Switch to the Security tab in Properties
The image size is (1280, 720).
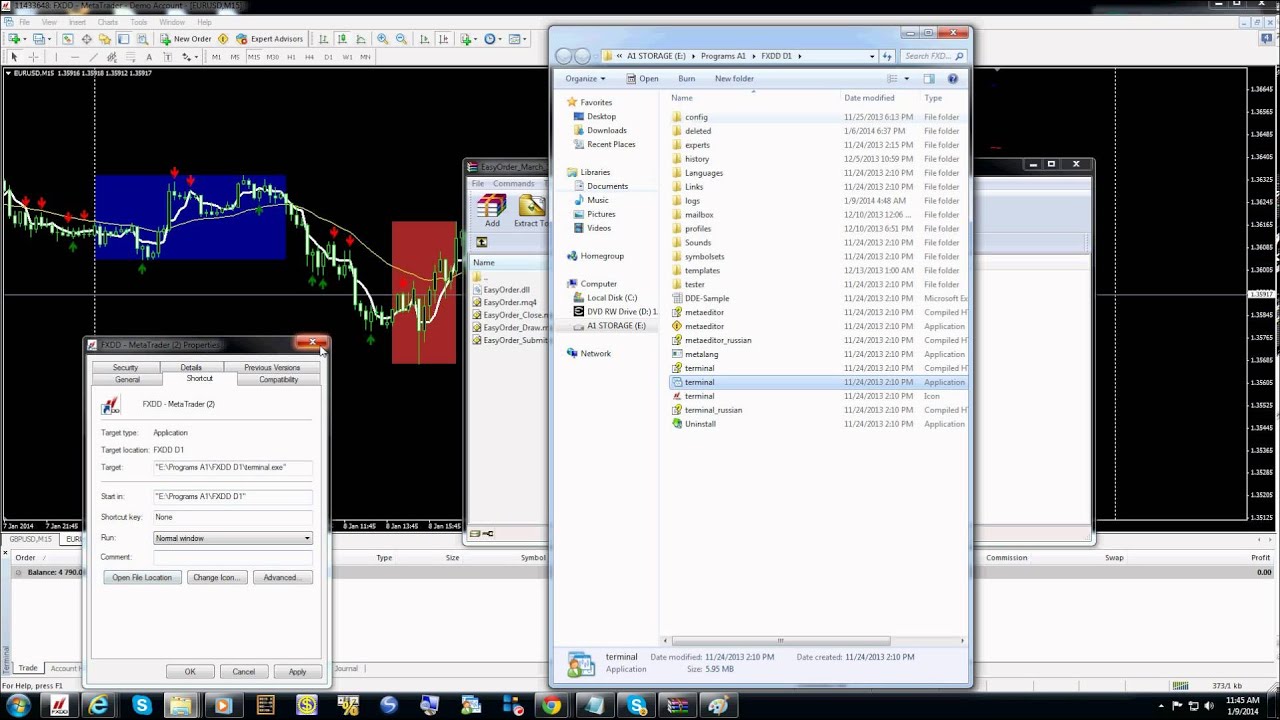click(x=125, y=367)
